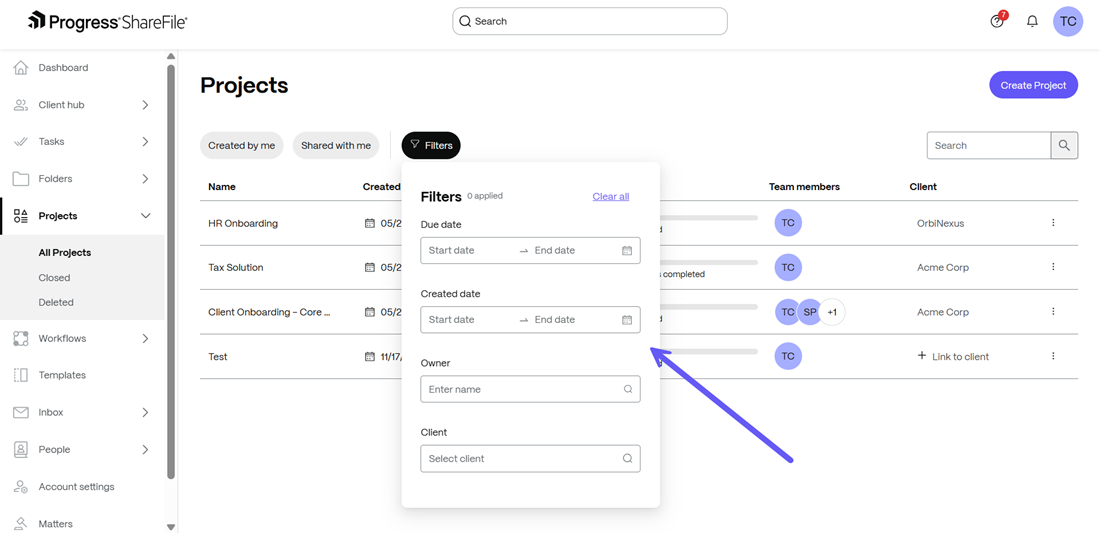Click the +1 additional members badge

pos(832,312)
